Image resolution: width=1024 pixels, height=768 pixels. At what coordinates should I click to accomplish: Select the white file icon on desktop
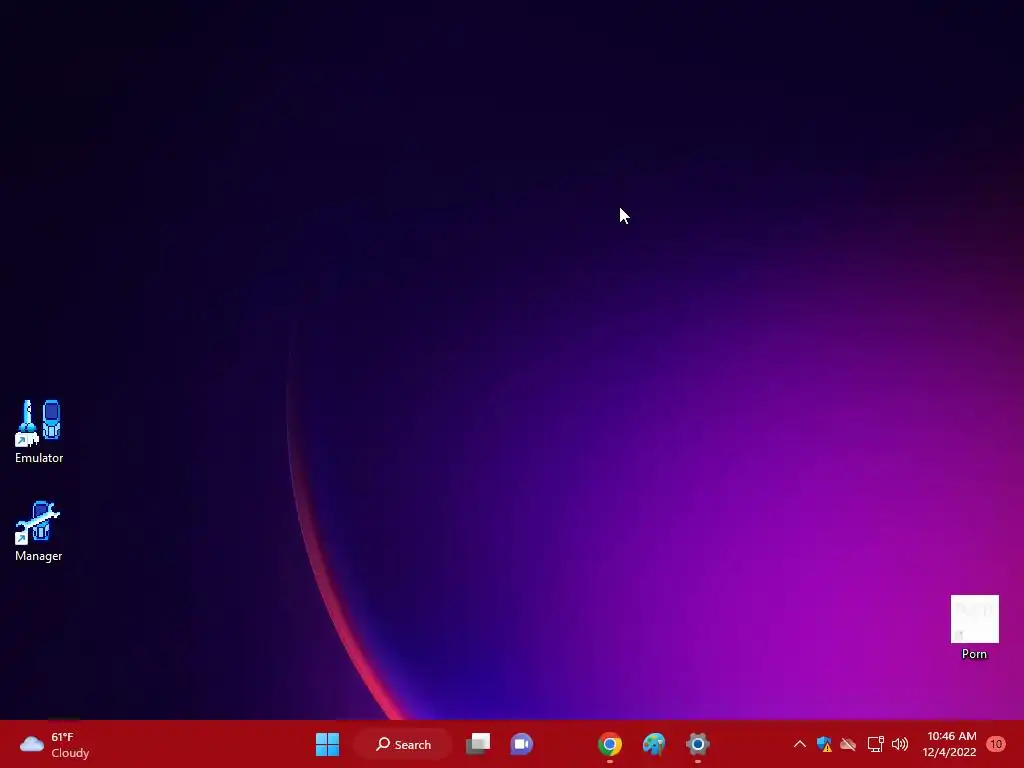tap(974, 627)
